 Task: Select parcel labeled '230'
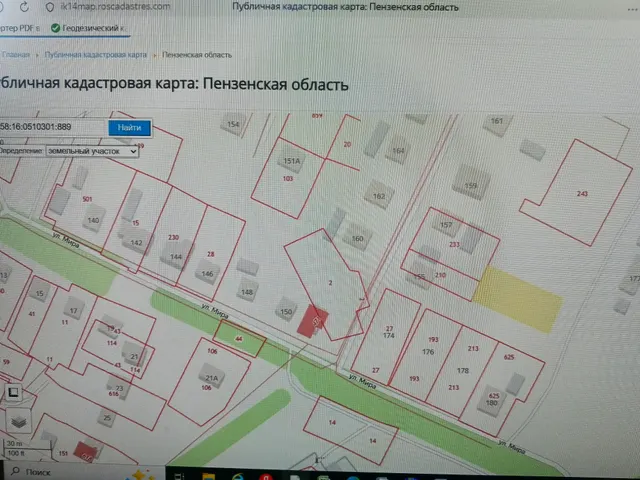pyautogui.click(x=173, y=237)
